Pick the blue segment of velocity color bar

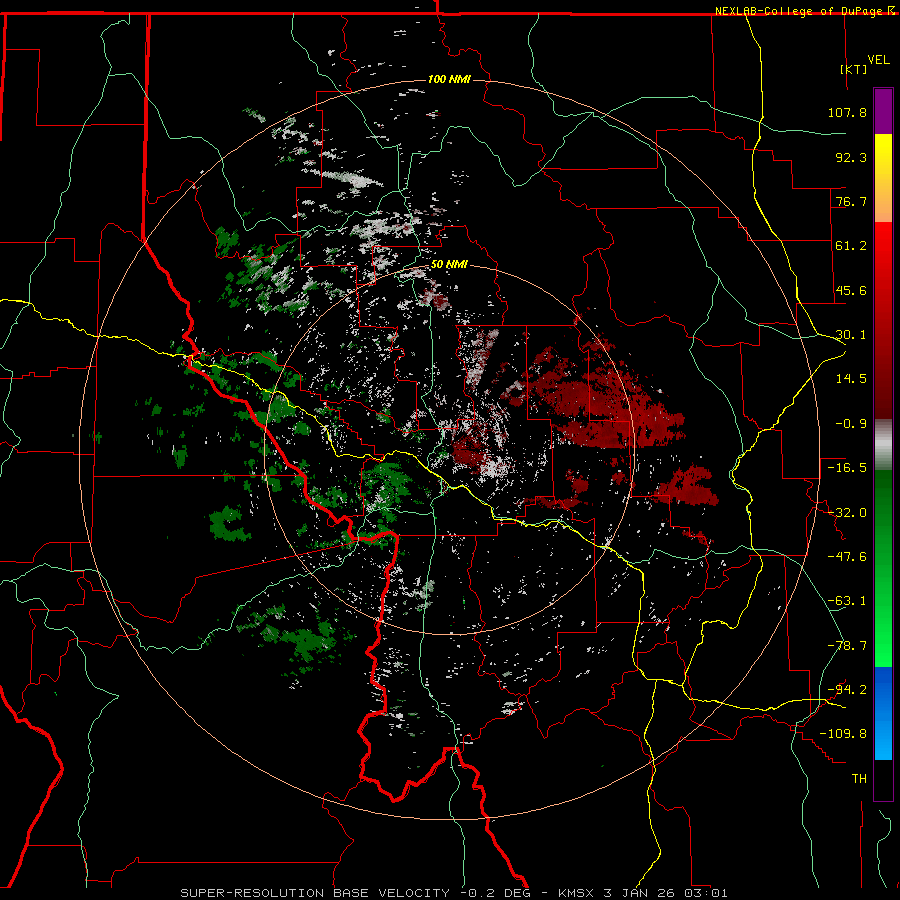pyautogui.click(x=883, y=713)
